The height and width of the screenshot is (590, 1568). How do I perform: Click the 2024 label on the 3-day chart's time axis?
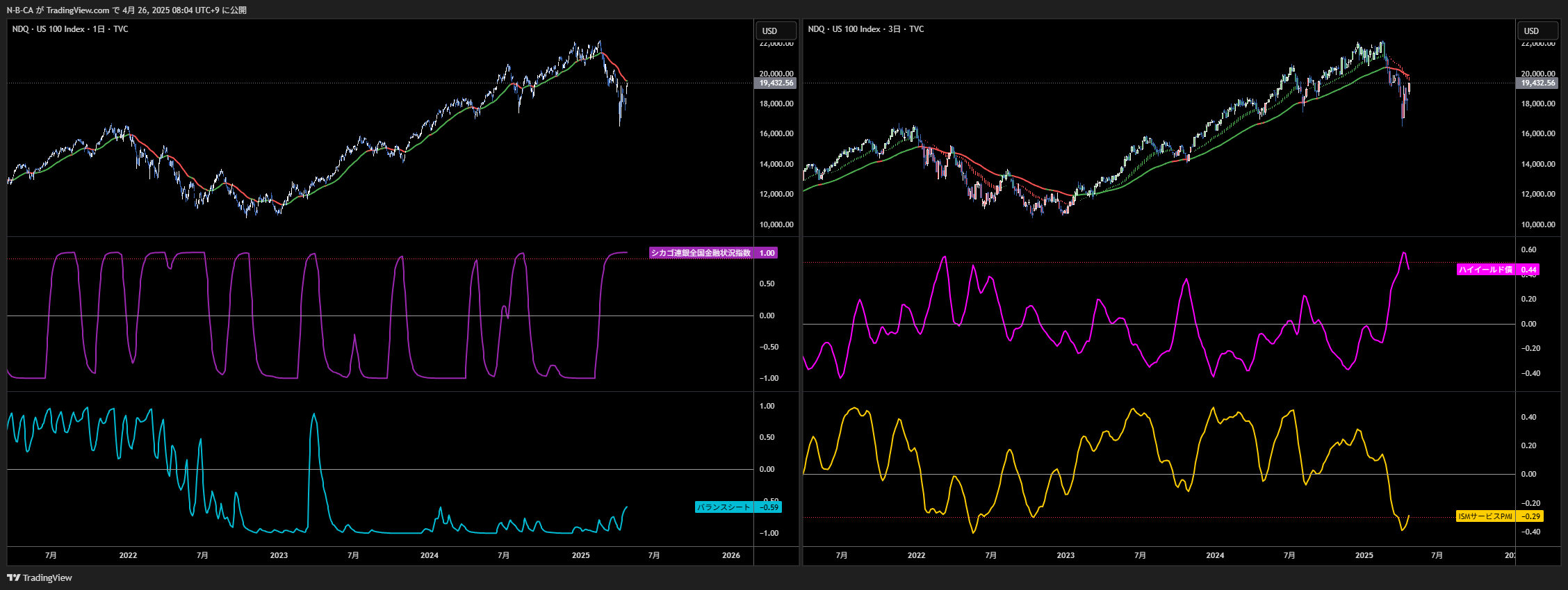[1215, 555]
